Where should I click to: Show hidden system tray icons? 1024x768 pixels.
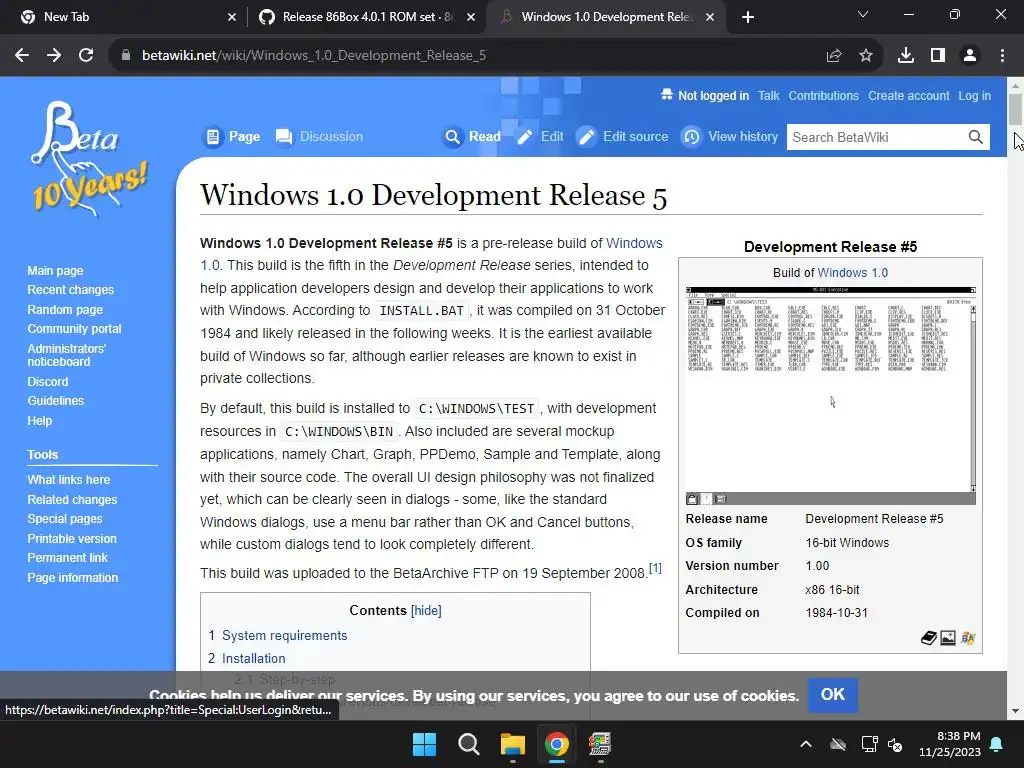pos(806,744)
